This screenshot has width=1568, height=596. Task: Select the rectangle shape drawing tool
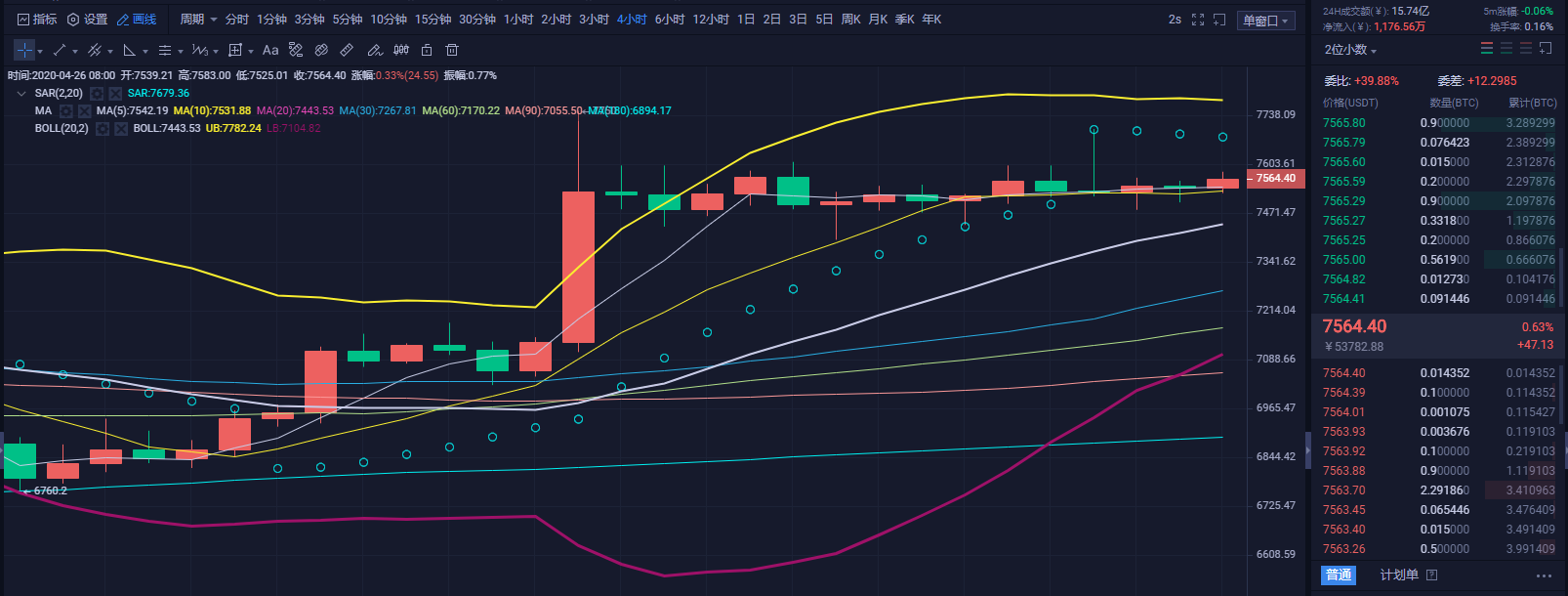pos(235,50)
